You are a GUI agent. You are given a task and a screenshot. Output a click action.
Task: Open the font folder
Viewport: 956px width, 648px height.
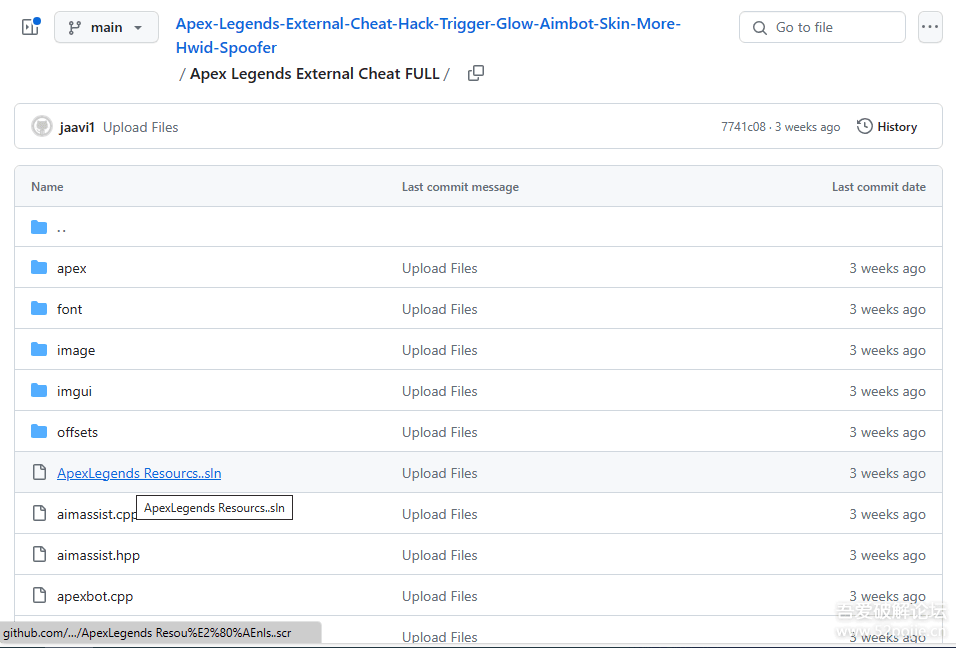click(x=69, y=309)
